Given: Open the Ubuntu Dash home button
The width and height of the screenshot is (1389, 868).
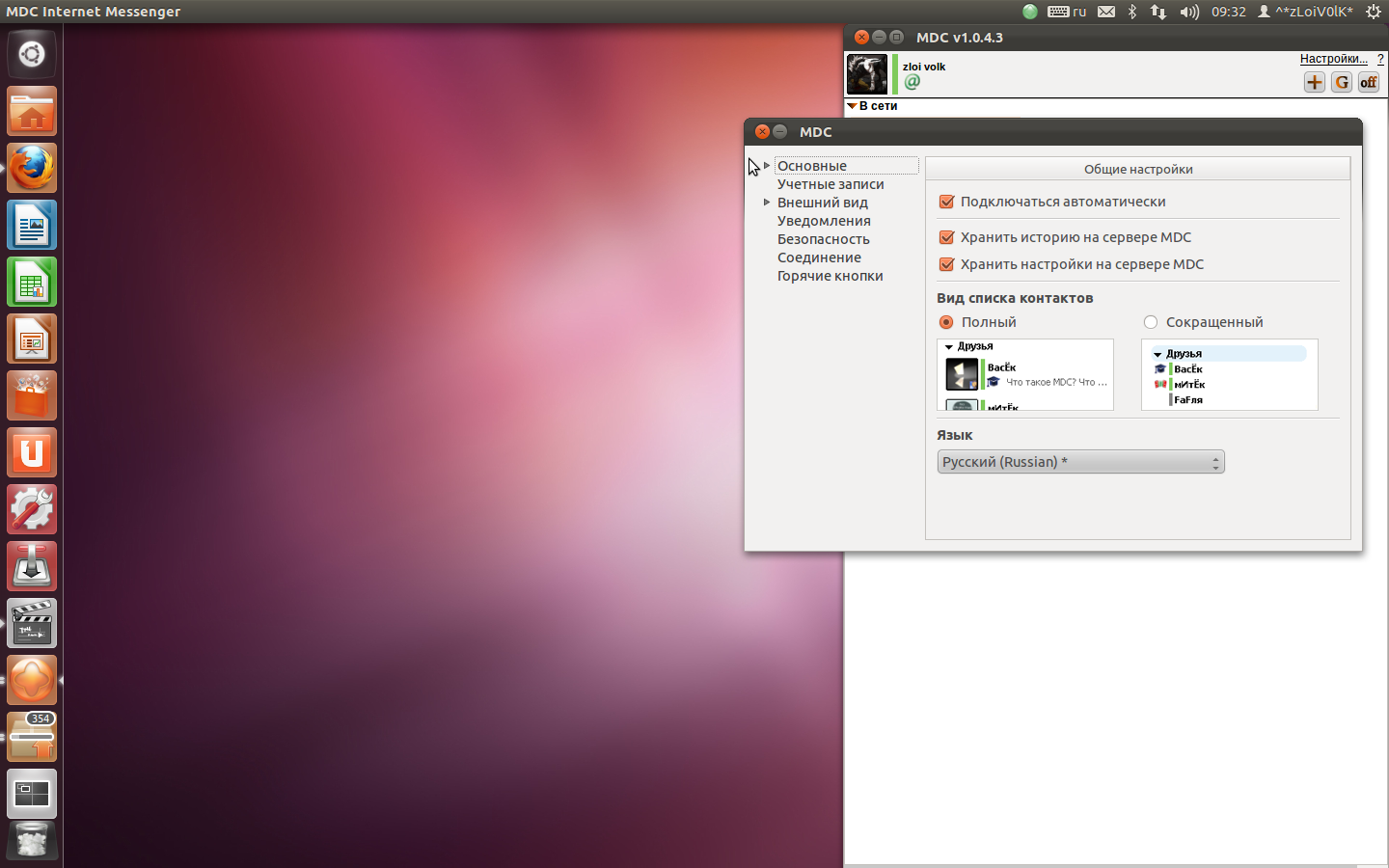Looking at the screenshot, I should (32, 54).
